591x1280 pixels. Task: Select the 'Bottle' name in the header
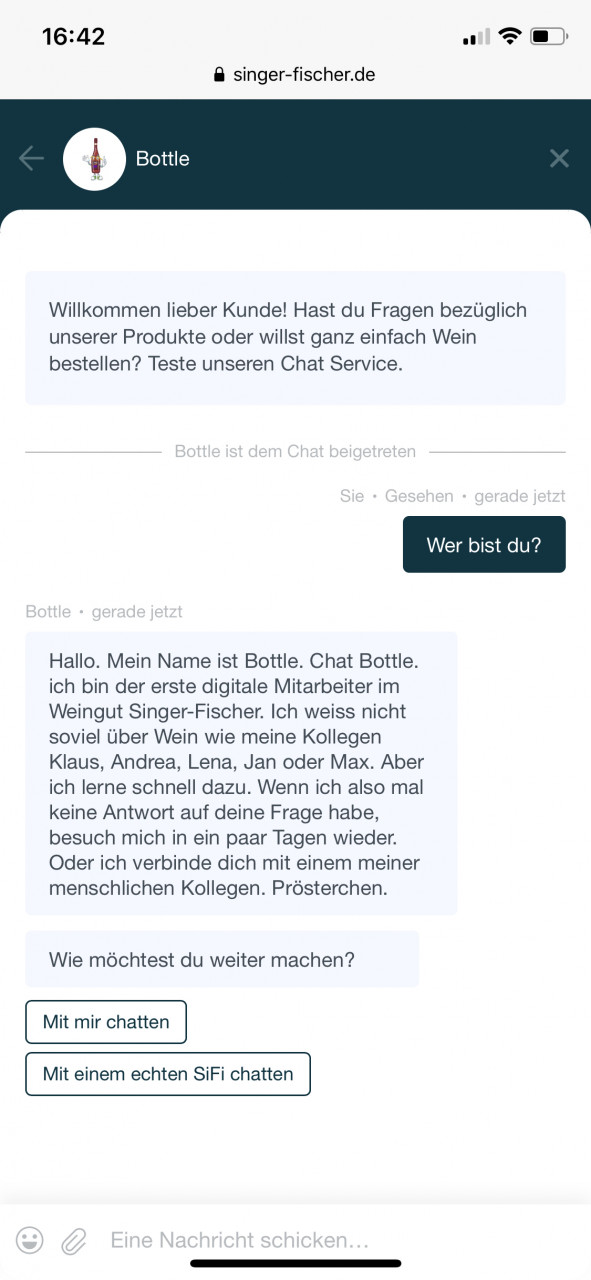click(163, 158)
